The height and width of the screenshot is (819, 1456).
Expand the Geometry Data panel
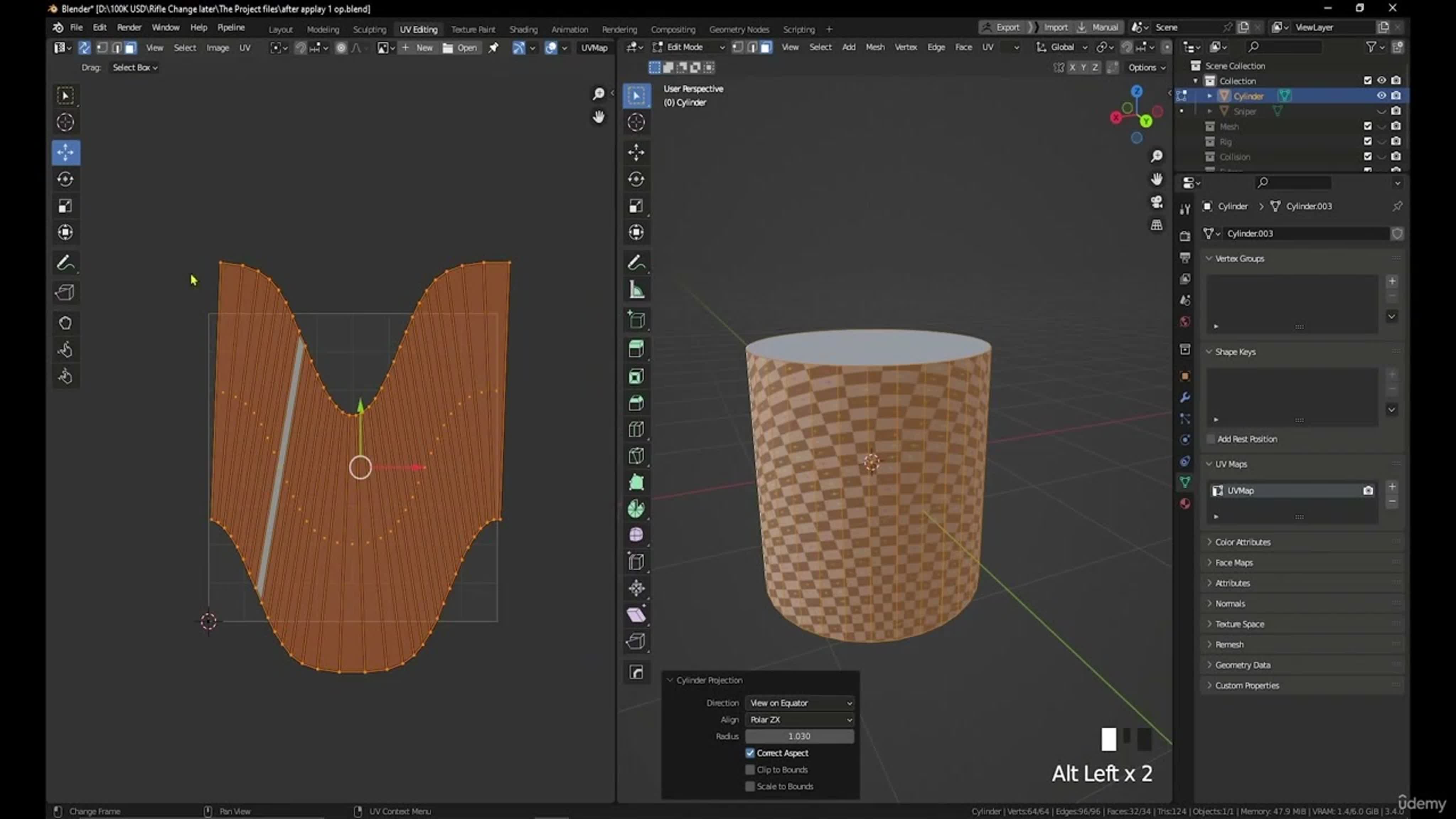point(1242,665)
